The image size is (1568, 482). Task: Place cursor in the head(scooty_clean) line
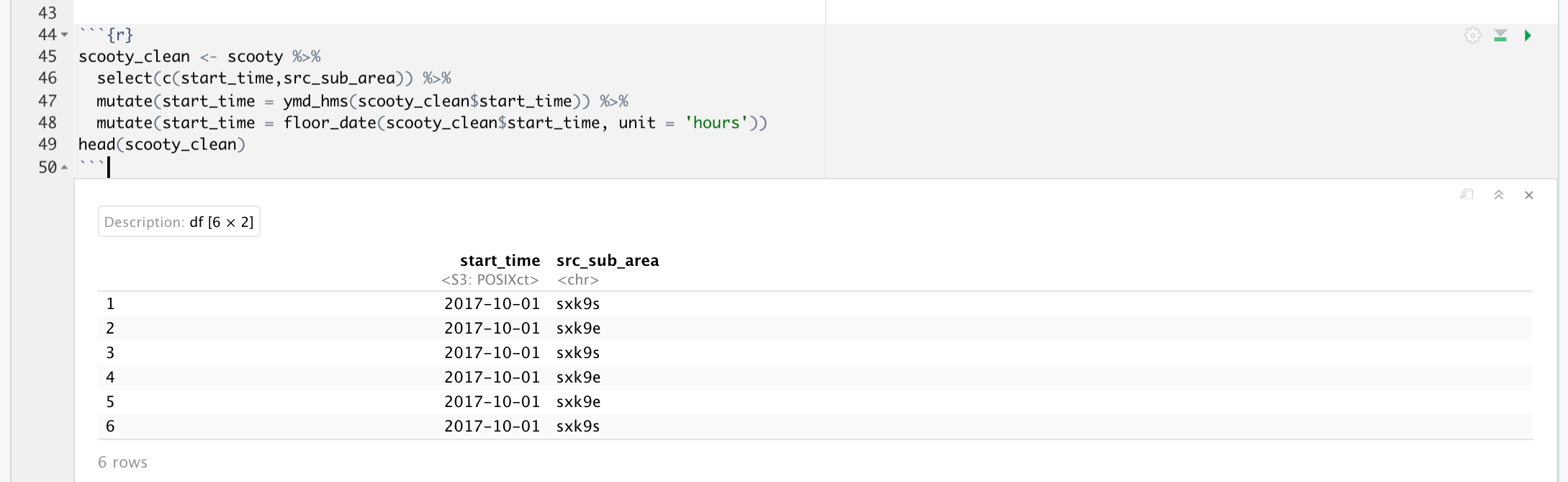[x=163, y=145]
